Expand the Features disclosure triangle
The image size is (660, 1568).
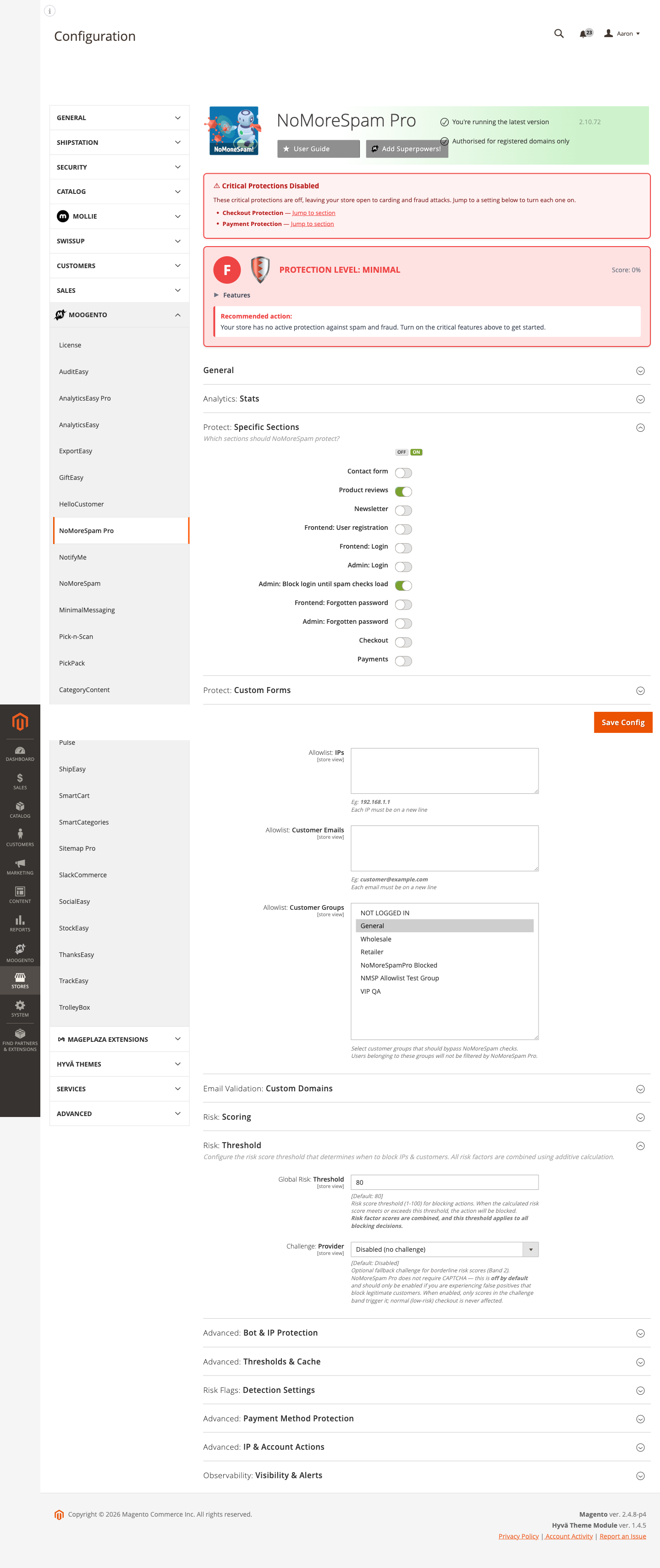(216, 295)
